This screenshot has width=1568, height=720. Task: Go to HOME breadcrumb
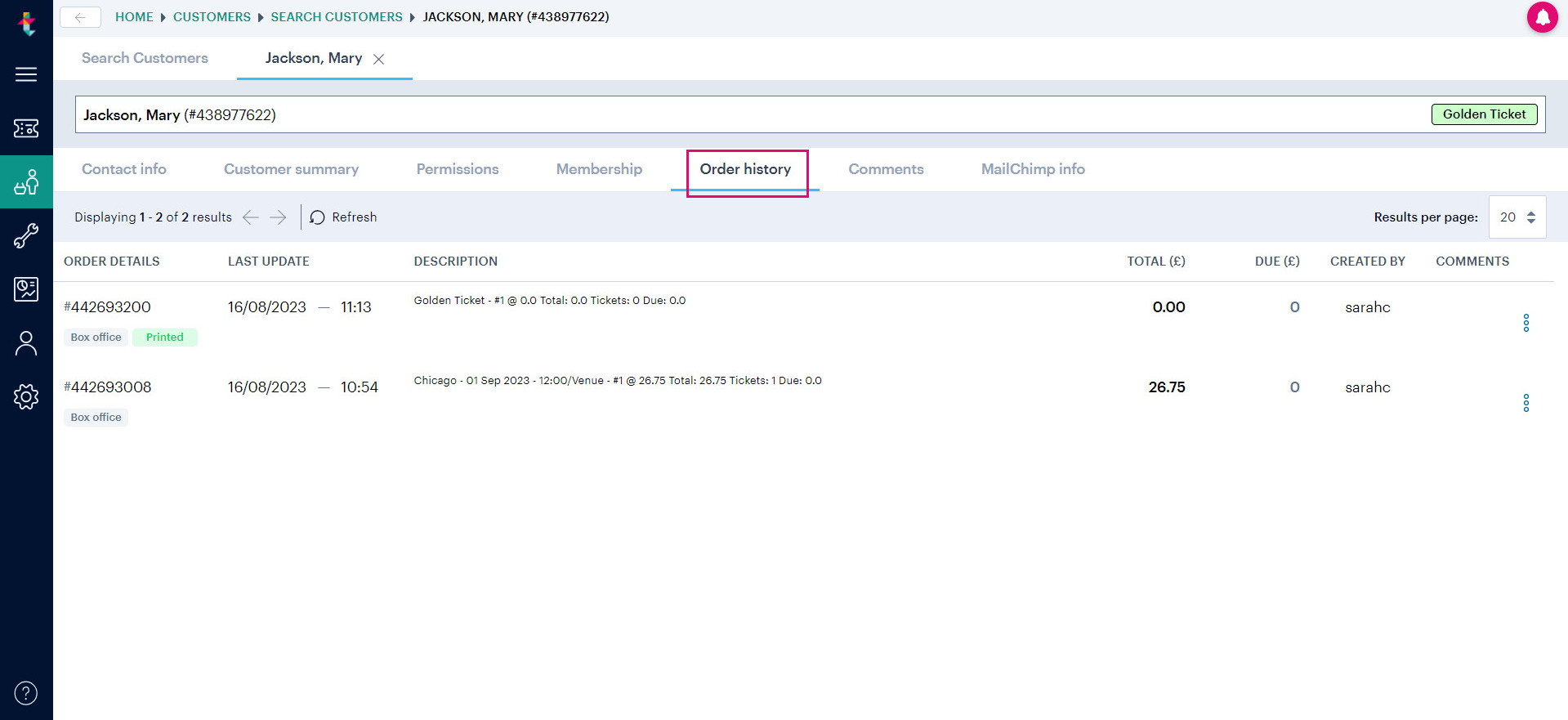(134, 17)
